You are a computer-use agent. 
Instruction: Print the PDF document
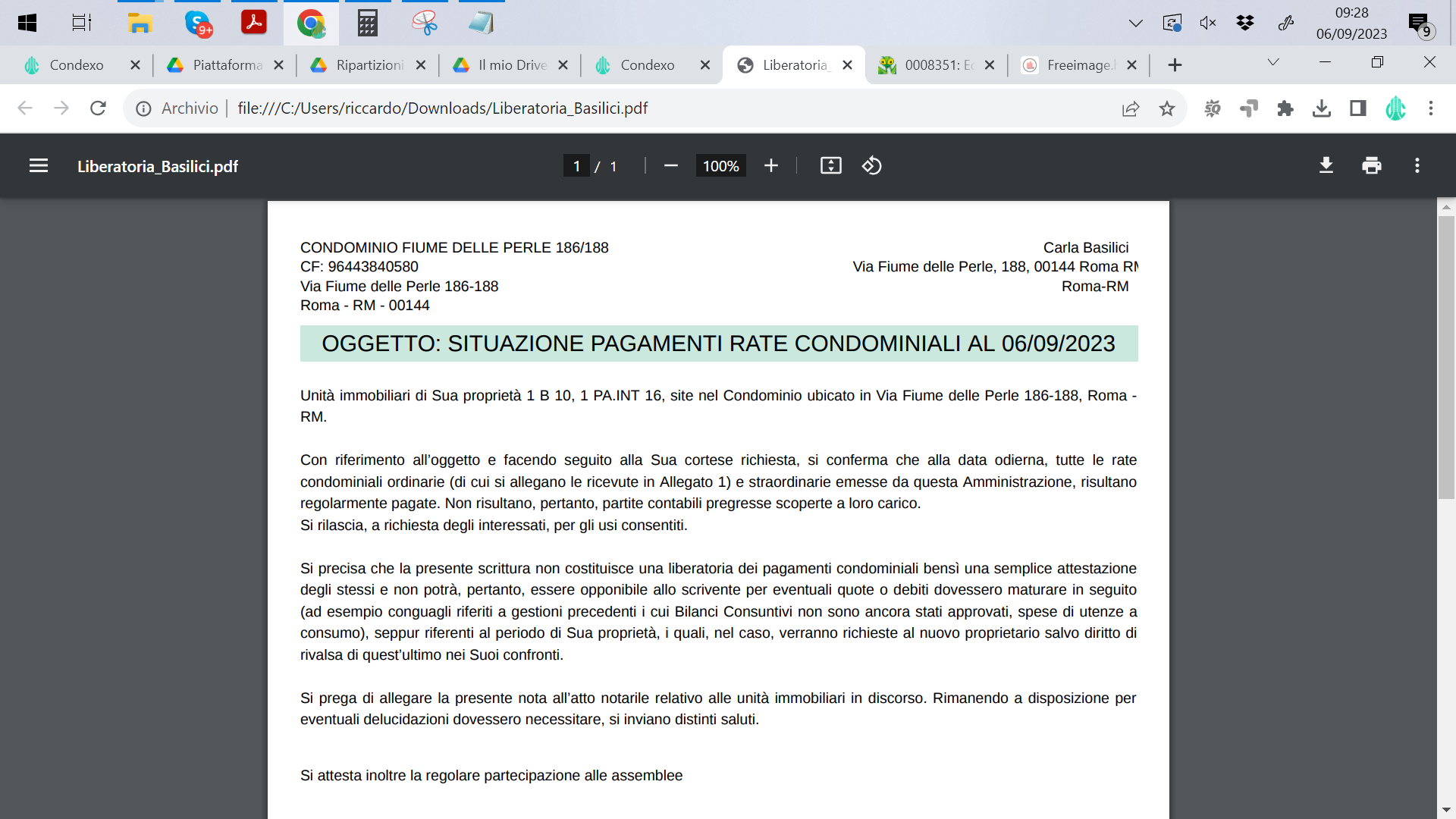coord(1372,165)
